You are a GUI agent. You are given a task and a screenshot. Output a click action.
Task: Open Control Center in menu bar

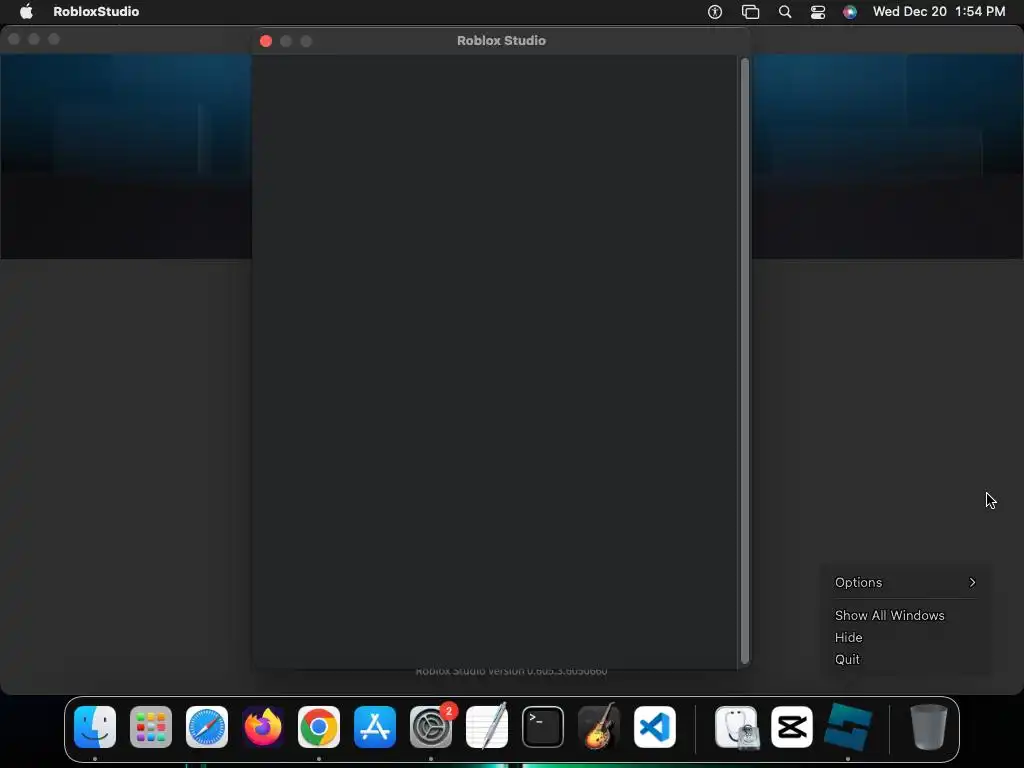pos(818,12)
